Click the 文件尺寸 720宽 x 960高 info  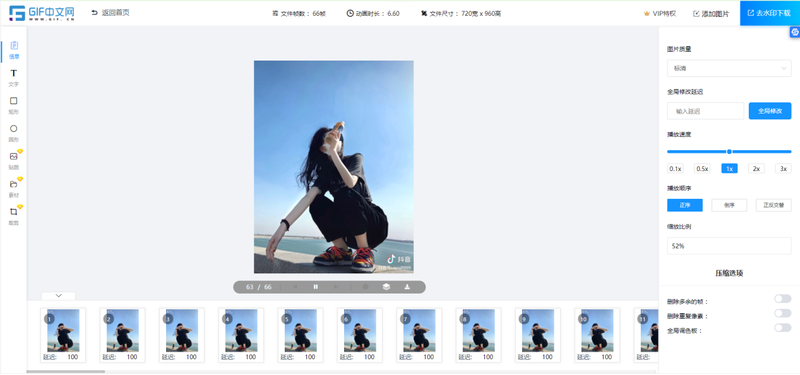461,14
